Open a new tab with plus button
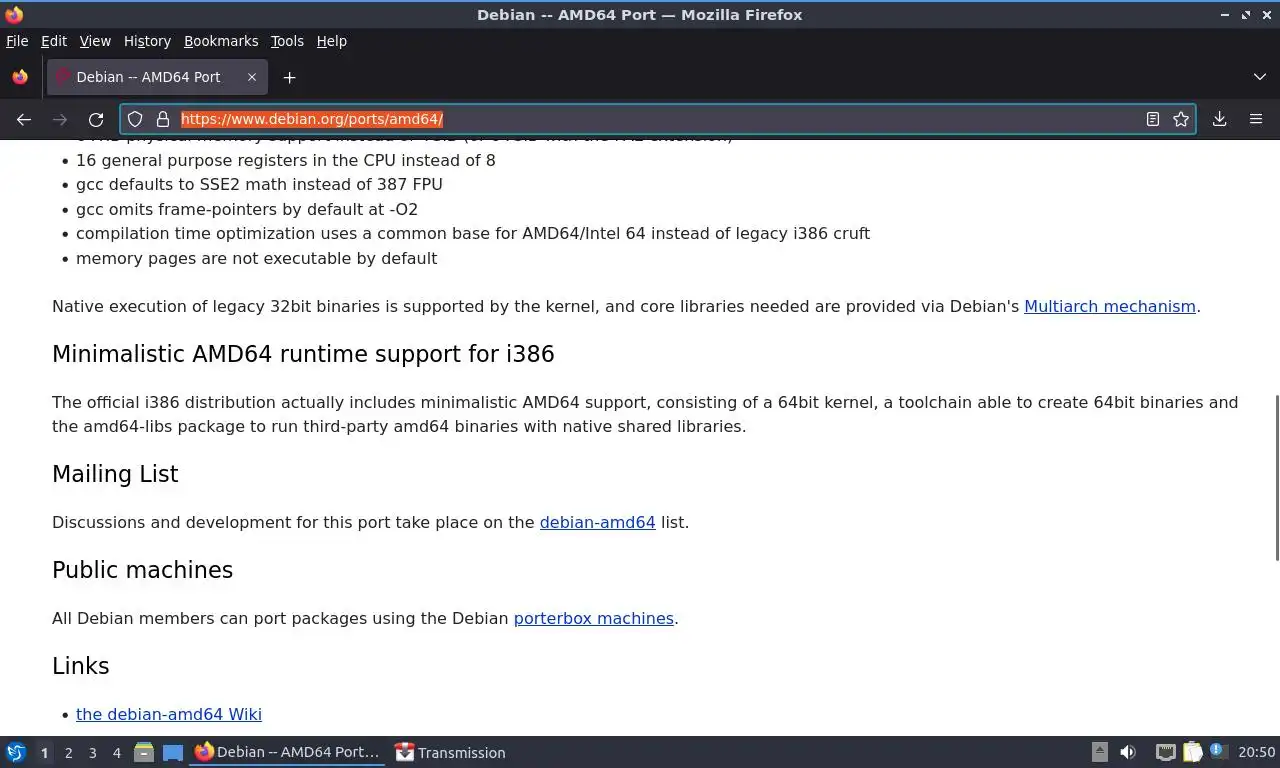 click(x=289, y=77)
